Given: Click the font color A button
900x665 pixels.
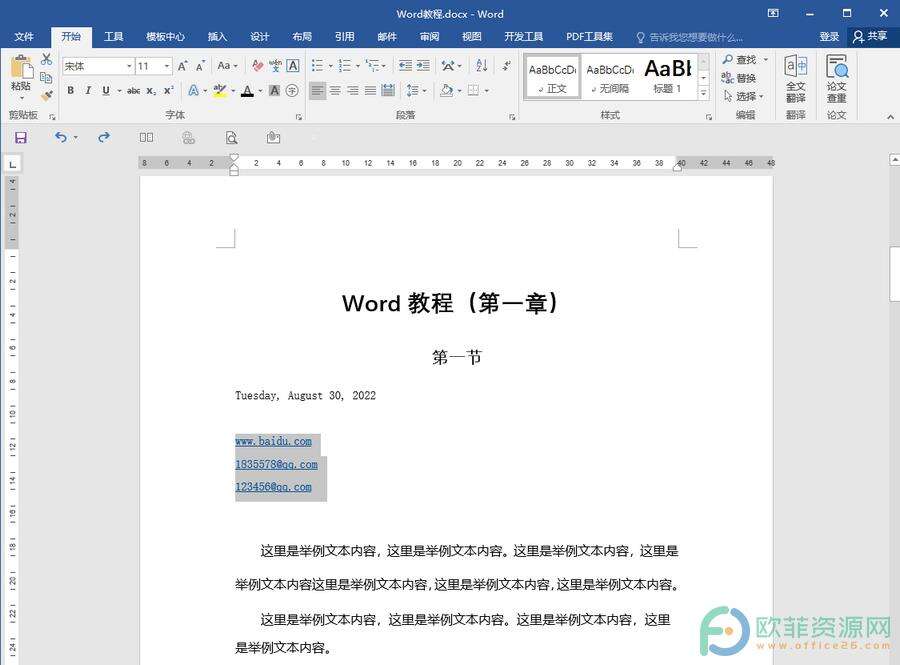Looking at the screenshot, I should (247, 91).
